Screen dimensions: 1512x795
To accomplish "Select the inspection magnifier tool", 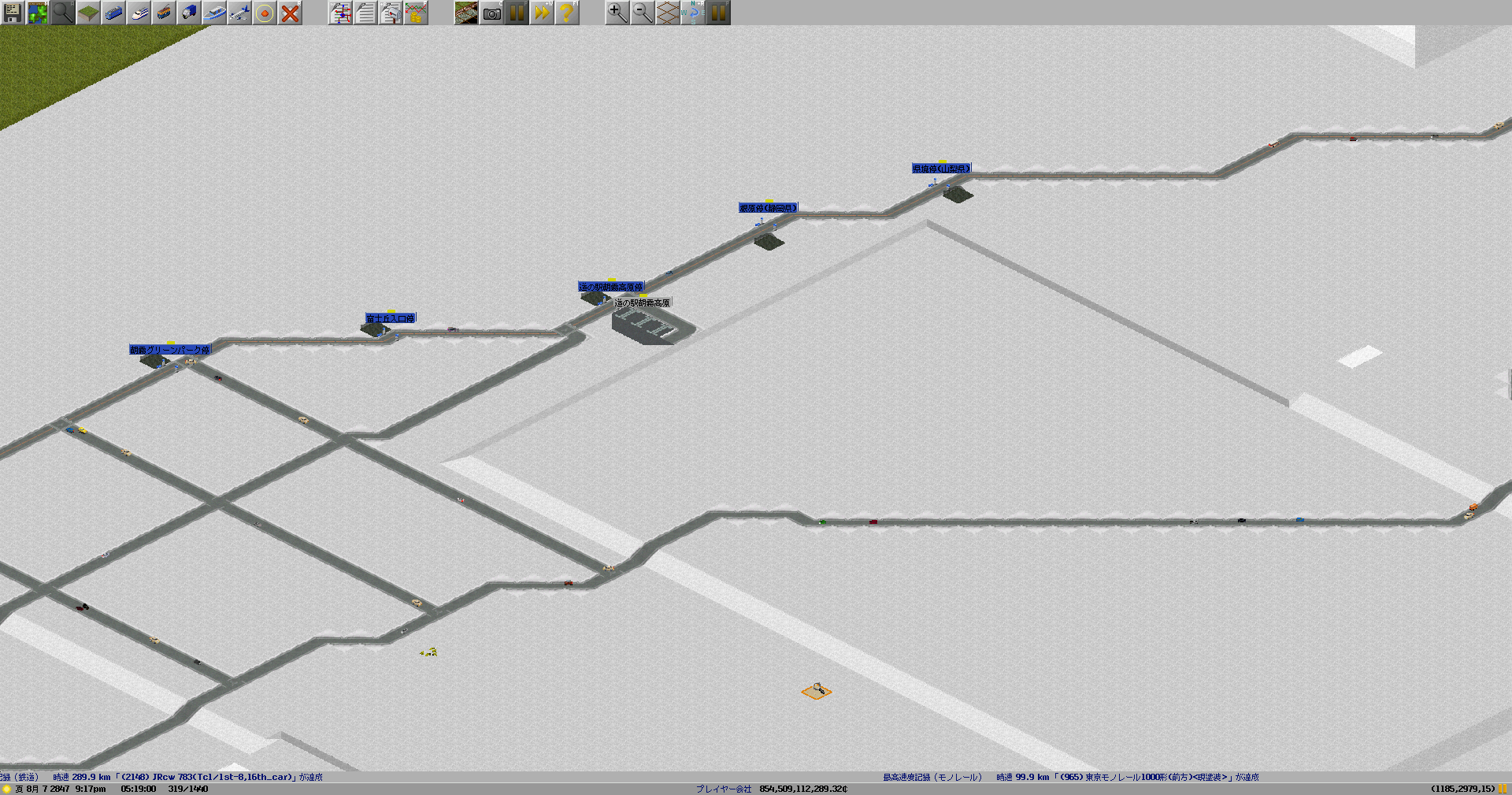I will click(63, 13).
